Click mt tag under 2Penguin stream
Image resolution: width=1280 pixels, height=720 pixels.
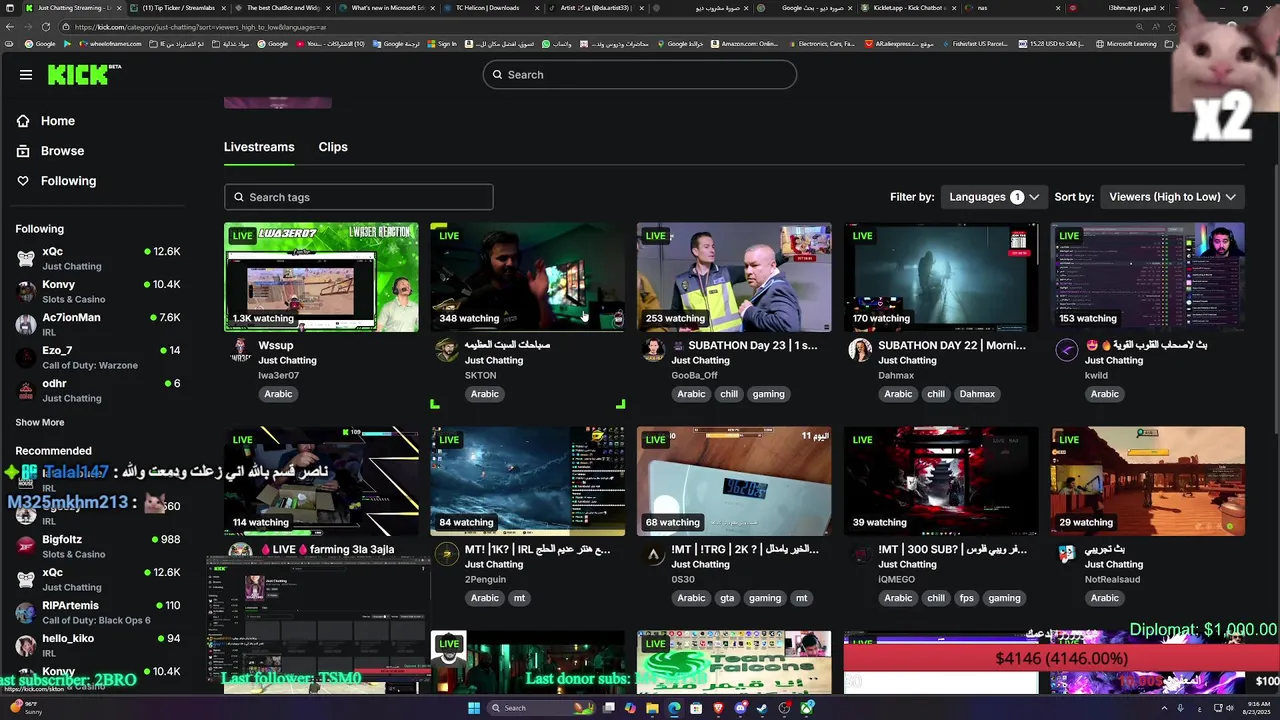click(x=519, y=598)
